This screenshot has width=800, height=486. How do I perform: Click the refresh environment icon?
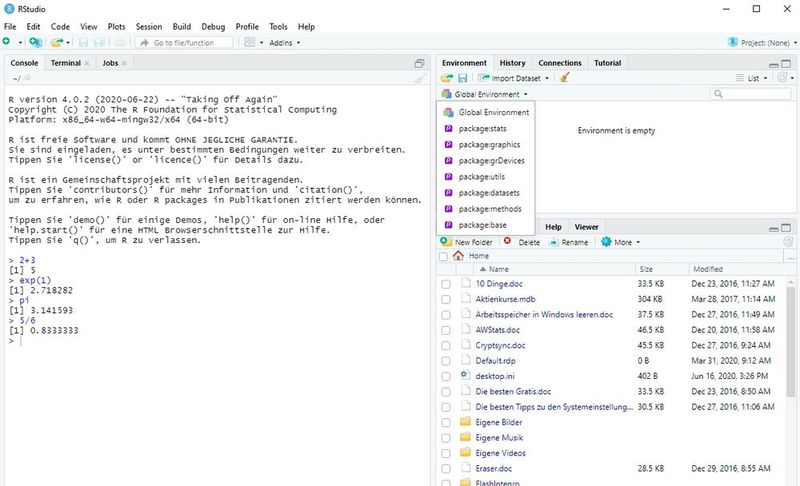[782, 78]
